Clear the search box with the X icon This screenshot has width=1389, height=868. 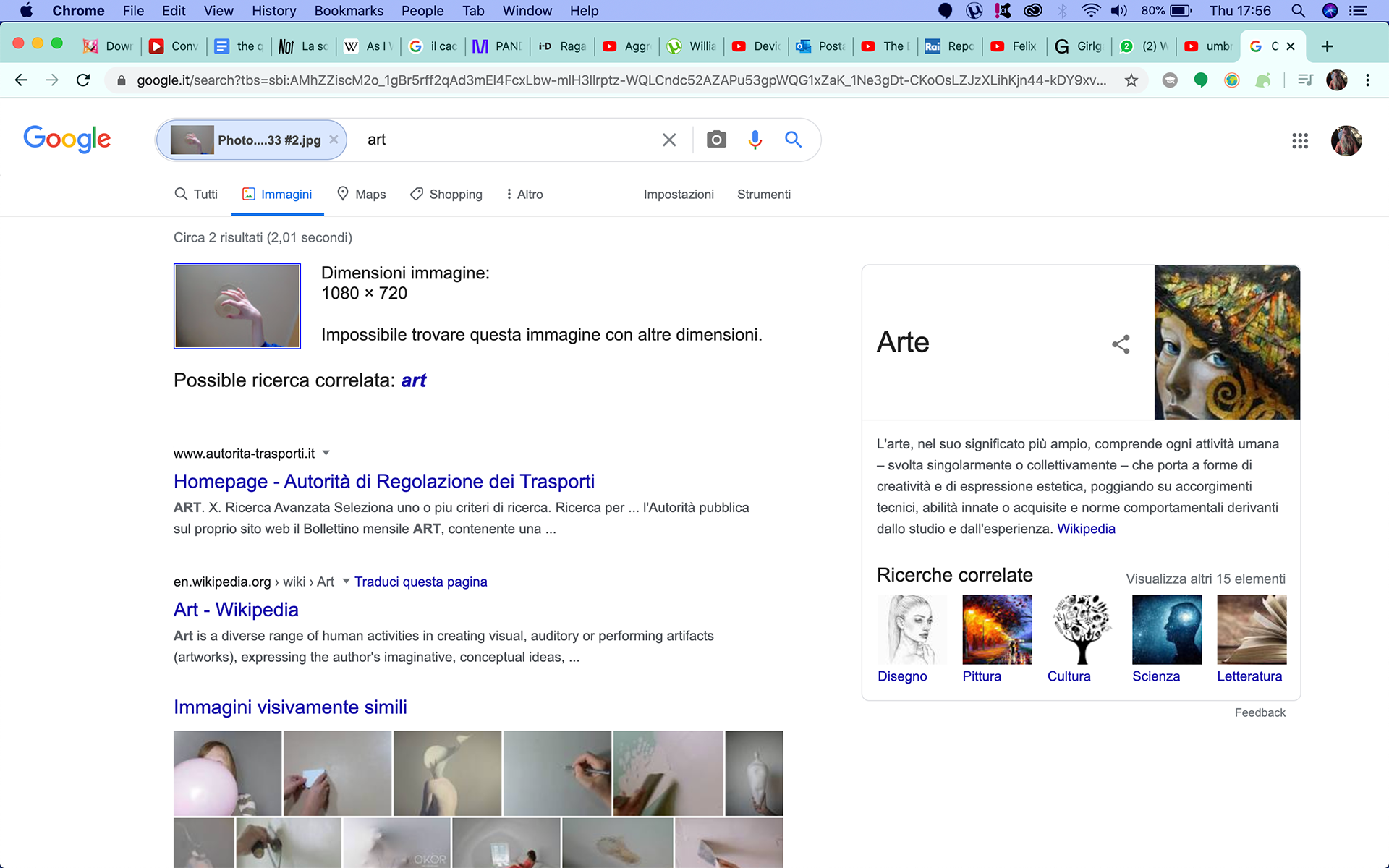pyautogui.click(x=669, y=140)
